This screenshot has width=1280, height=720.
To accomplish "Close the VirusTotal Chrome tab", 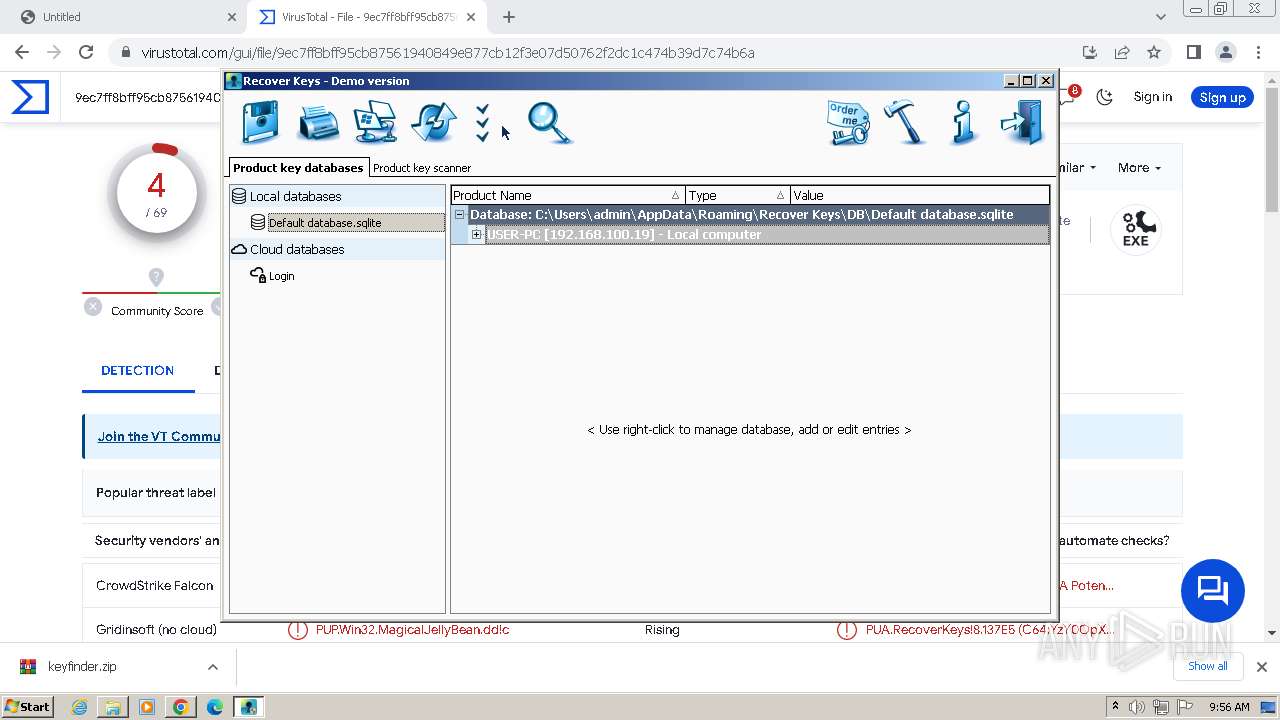I will tap(471, 17).
